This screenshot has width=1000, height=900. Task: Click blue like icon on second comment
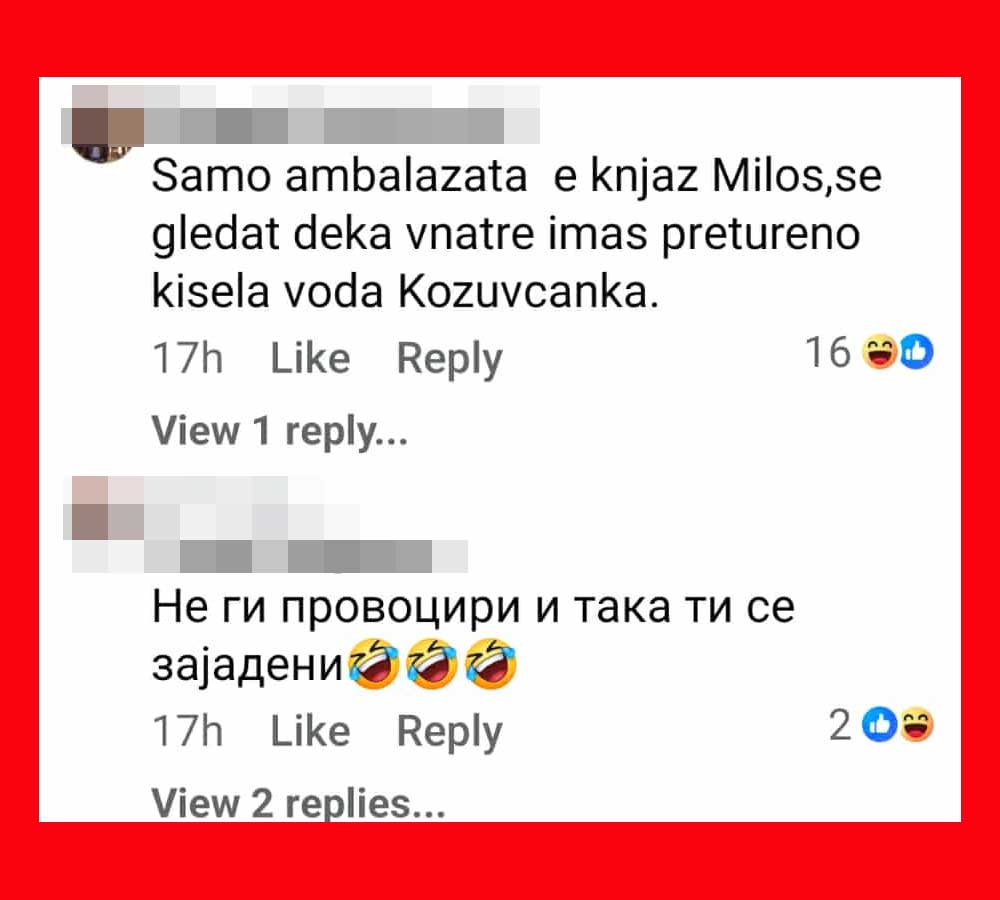(879, 725)
